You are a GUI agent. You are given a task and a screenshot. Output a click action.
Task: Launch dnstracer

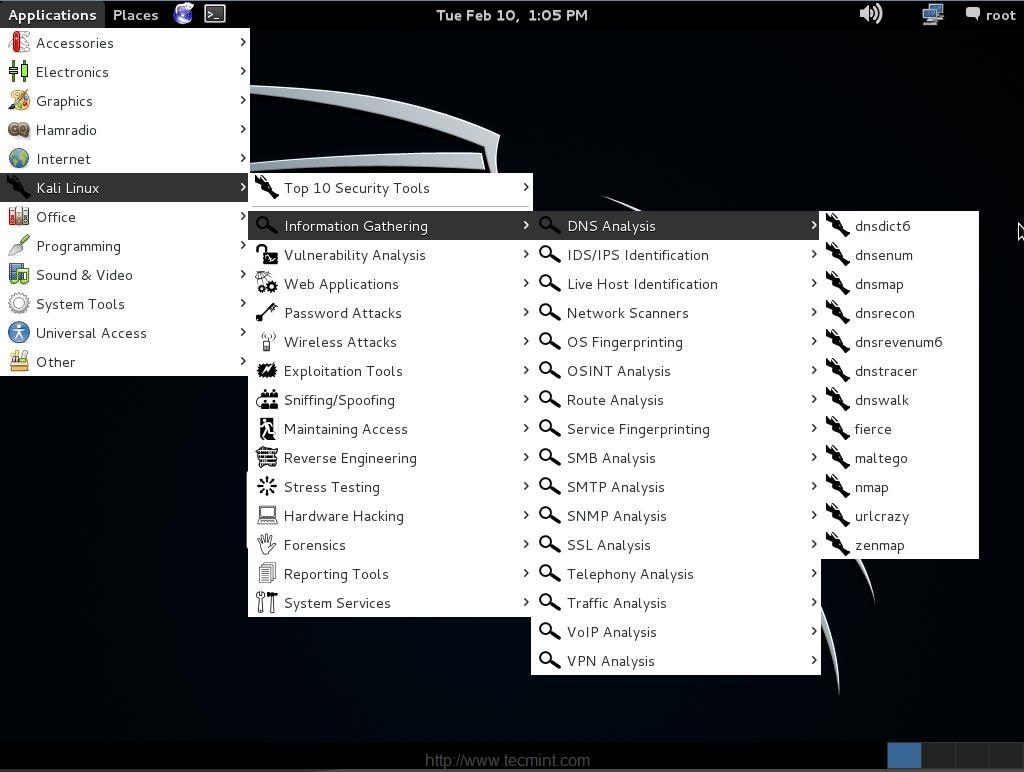pyautogui.click(x=886, y=371)
